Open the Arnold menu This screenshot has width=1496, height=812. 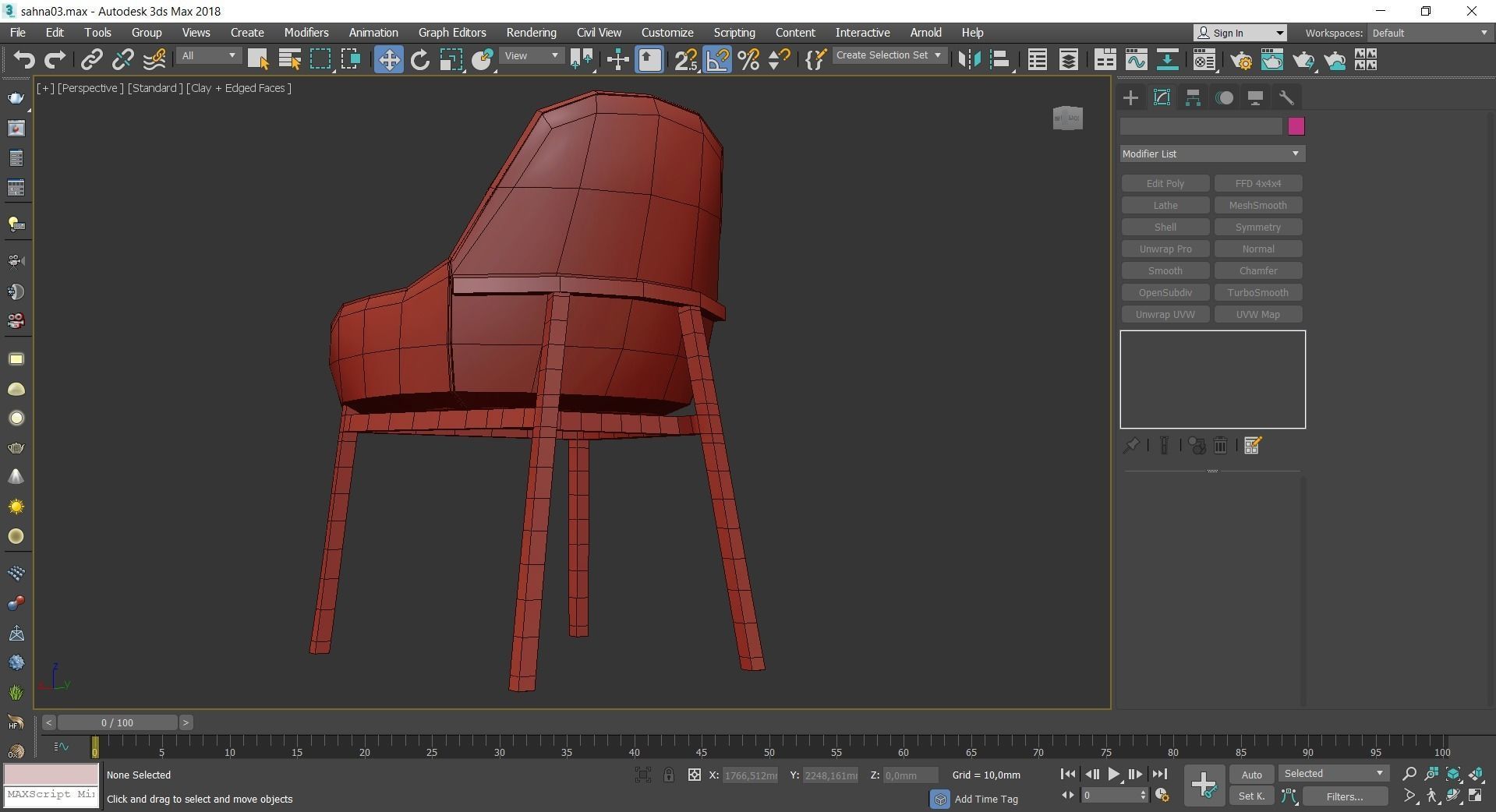(x=925, y=33)
